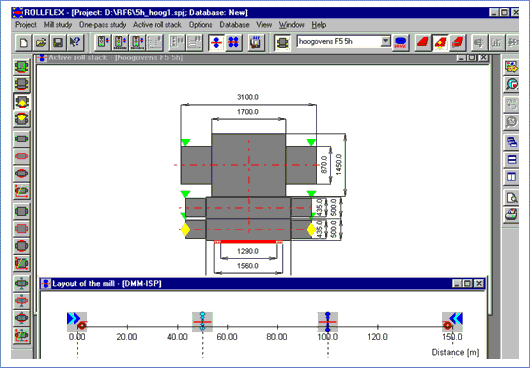Screen dimensions: 530x368
Task: Click the New project toolbar icon
Action: point(23,43)
